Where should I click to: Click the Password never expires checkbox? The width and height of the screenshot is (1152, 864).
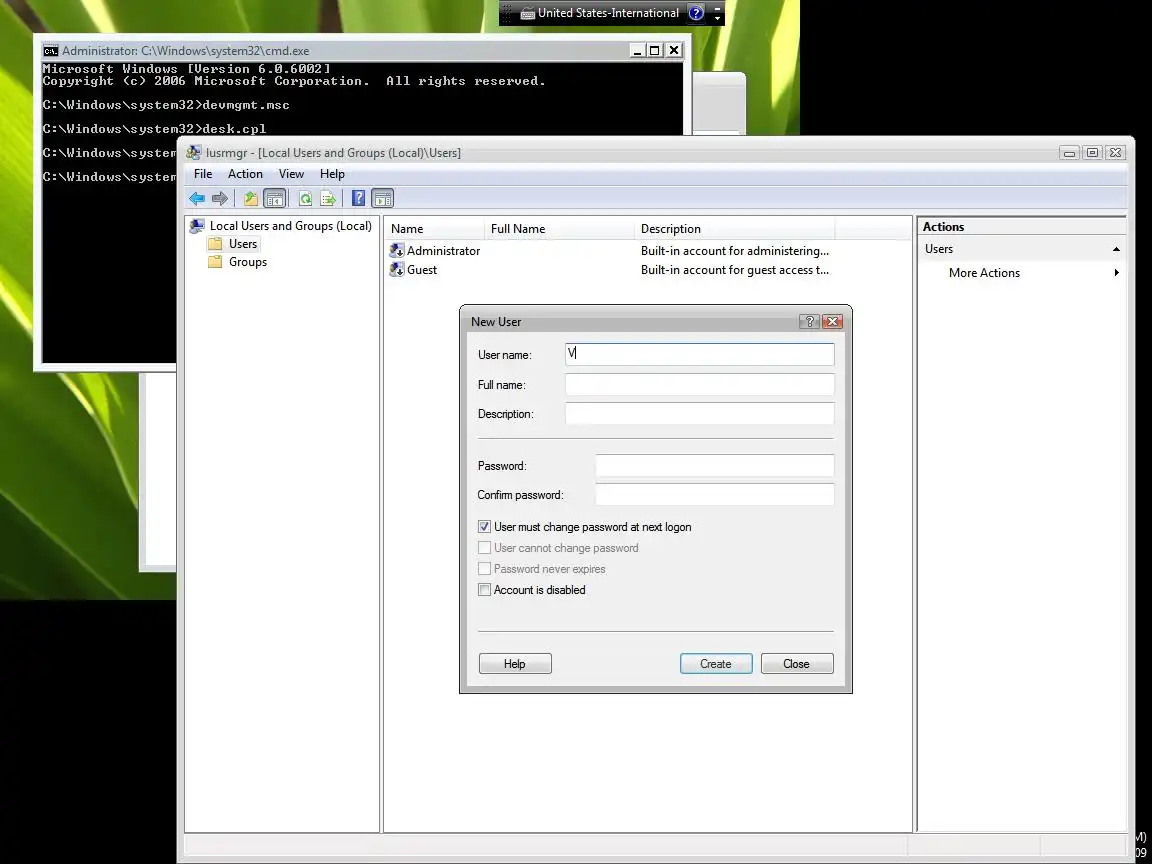[484, 569]
